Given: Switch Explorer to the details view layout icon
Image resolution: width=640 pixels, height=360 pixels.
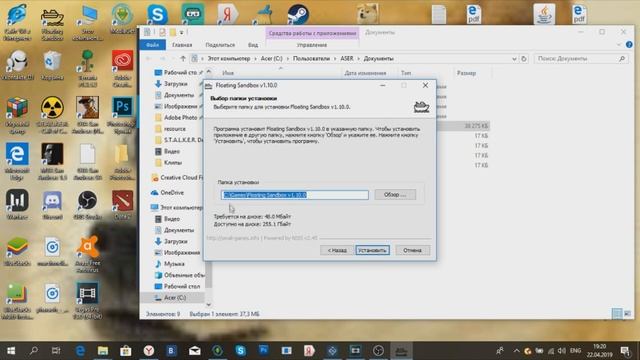Looking at the screenshot, I should (617, 313).
